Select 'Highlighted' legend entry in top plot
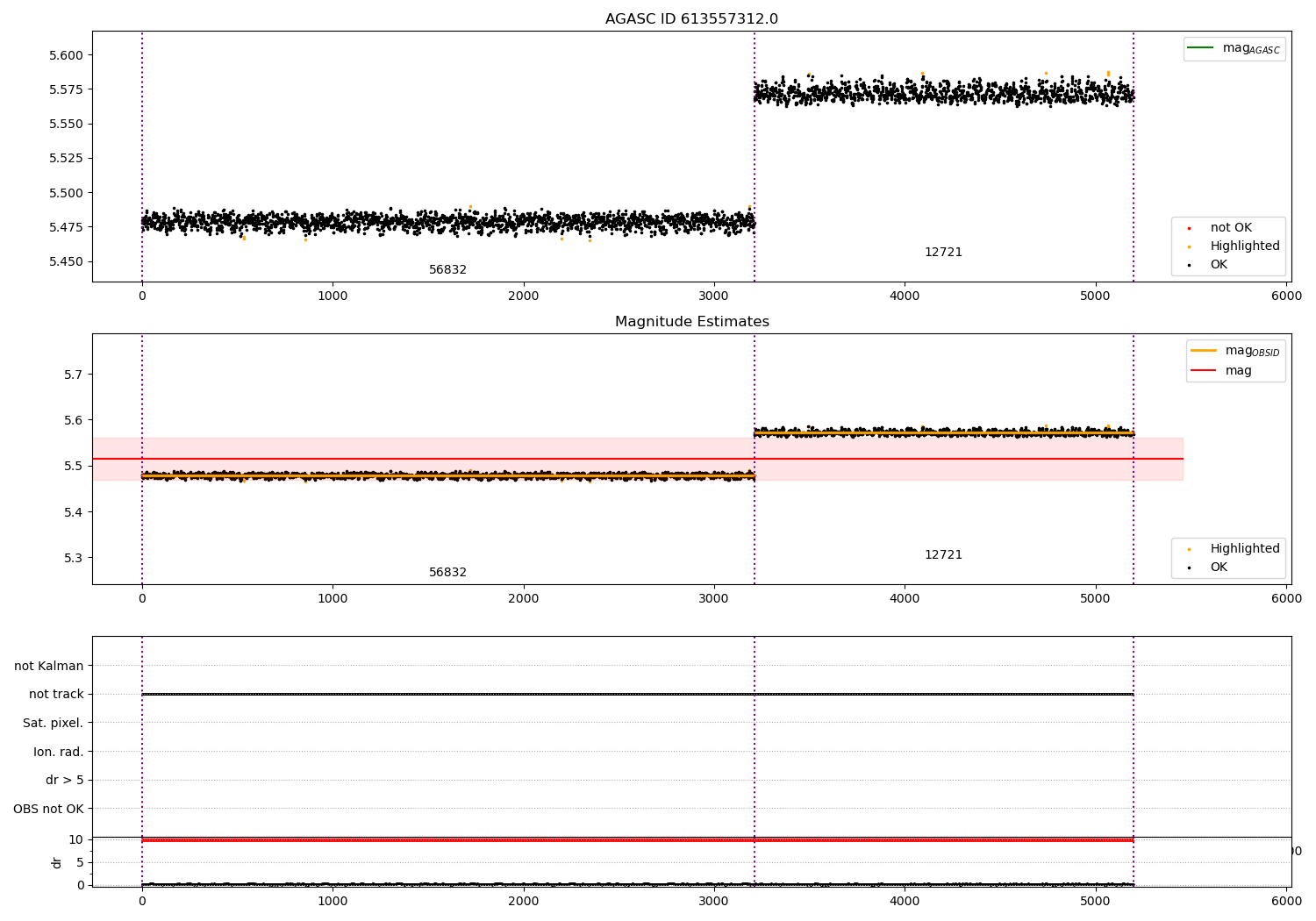Screen dimensions: 1316x921 pos(1245,246)
